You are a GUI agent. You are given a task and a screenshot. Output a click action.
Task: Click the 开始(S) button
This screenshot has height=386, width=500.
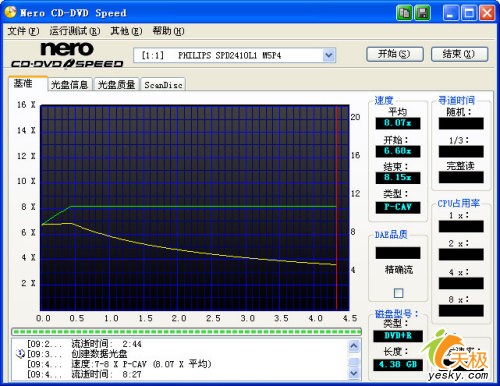click(395, 54)
